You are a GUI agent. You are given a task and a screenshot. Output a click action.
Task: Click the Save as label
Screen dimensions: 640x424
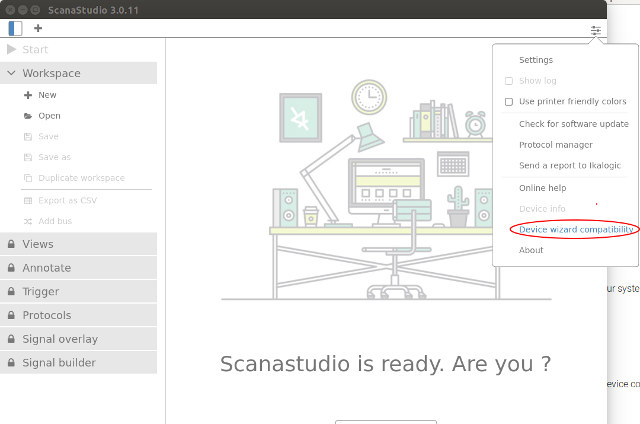pos(54,158)
